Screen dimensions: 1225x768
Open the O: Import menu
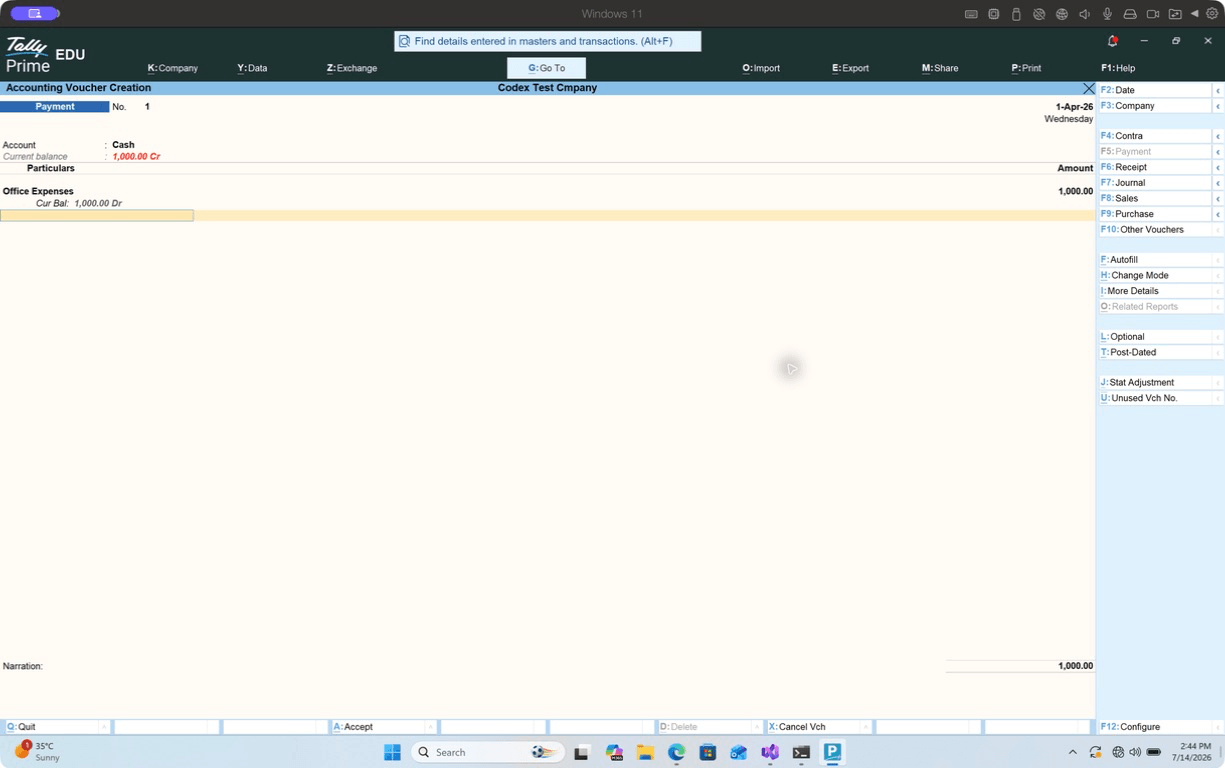coord(761,68)
